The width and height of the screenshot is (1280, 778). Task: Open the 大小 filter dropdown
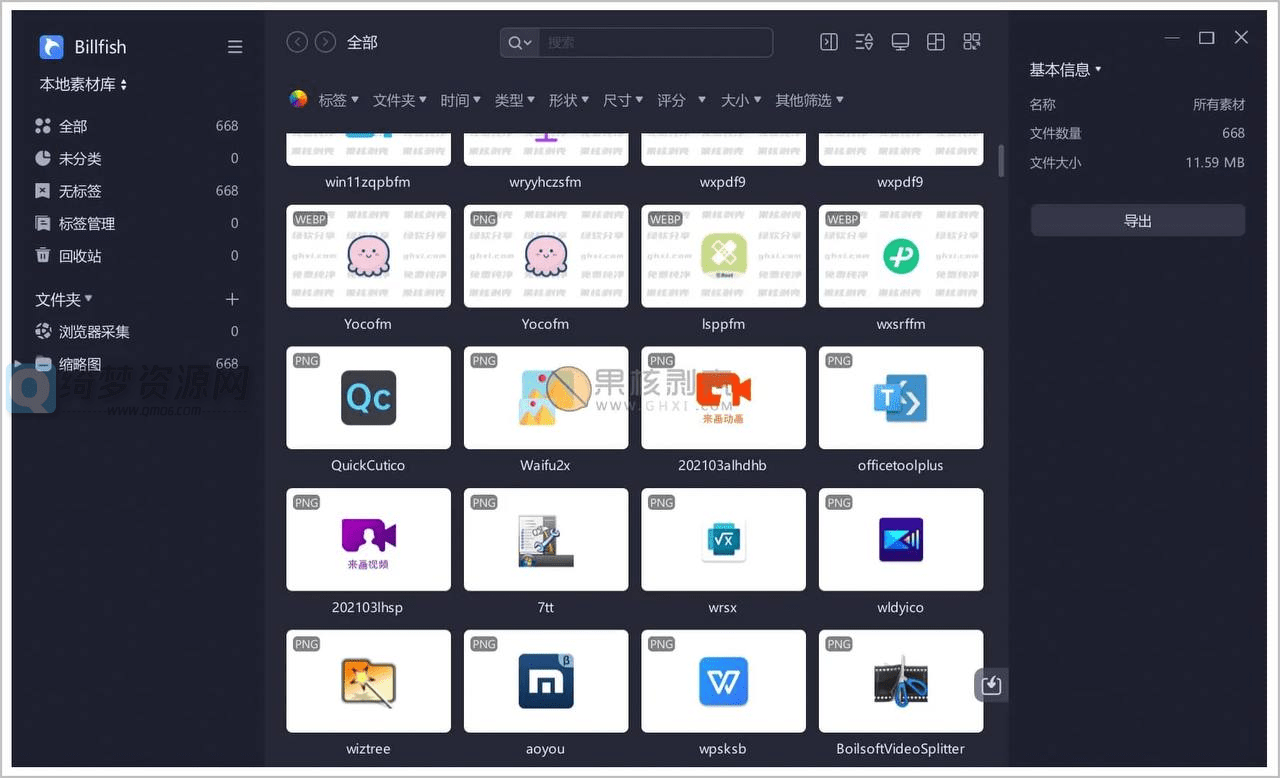740,100
